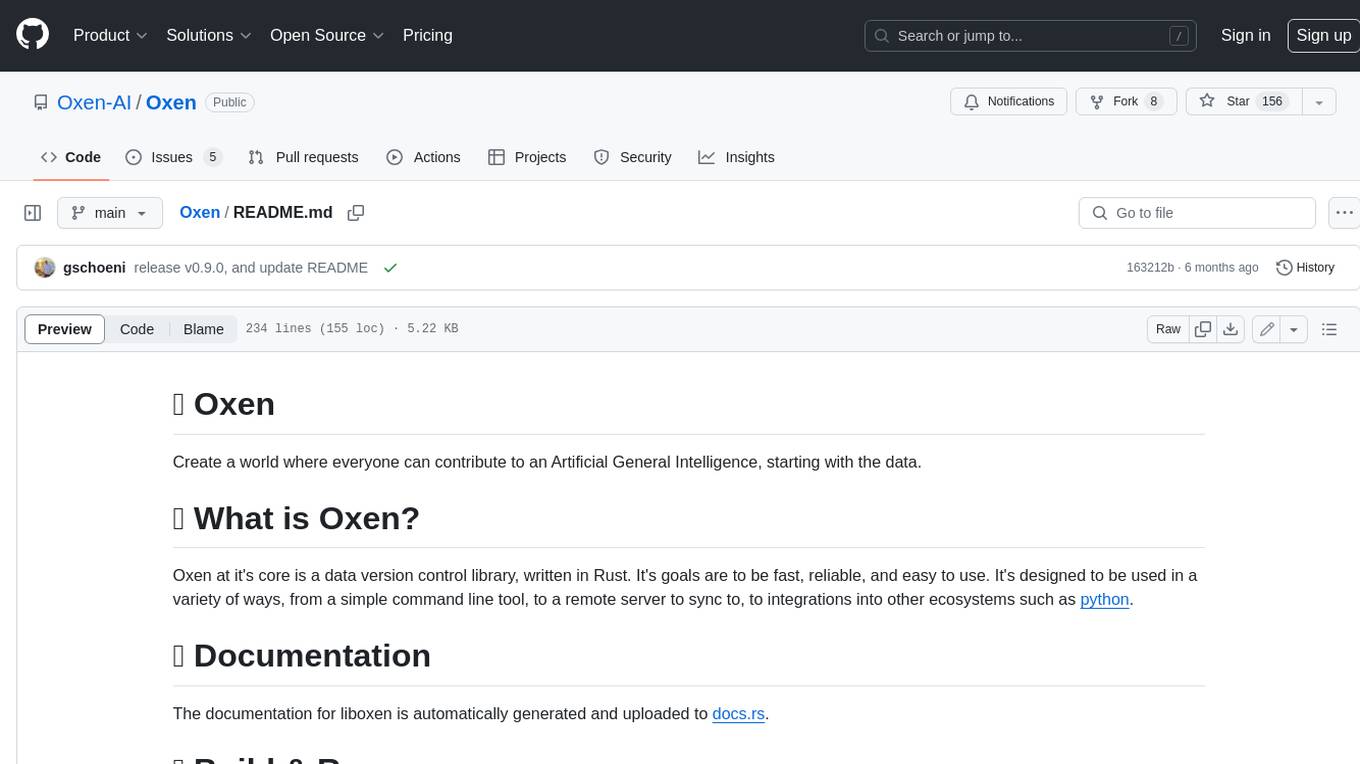Click the Sign up button
1360x764 pixels.
[1323, 35]
